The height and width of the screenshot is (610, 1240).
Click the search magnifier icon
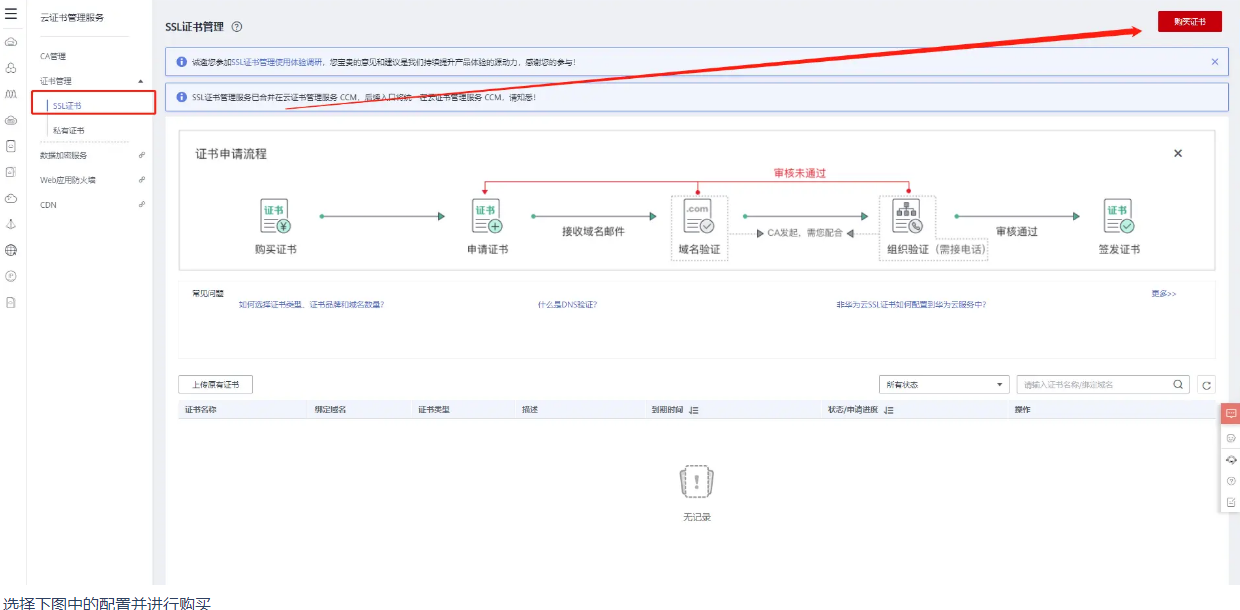pos(1178,384)
